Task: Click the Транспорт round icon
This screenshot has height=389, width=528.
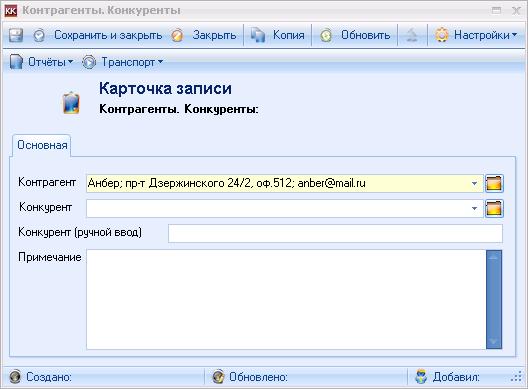Action: click(x=89, y=62)
